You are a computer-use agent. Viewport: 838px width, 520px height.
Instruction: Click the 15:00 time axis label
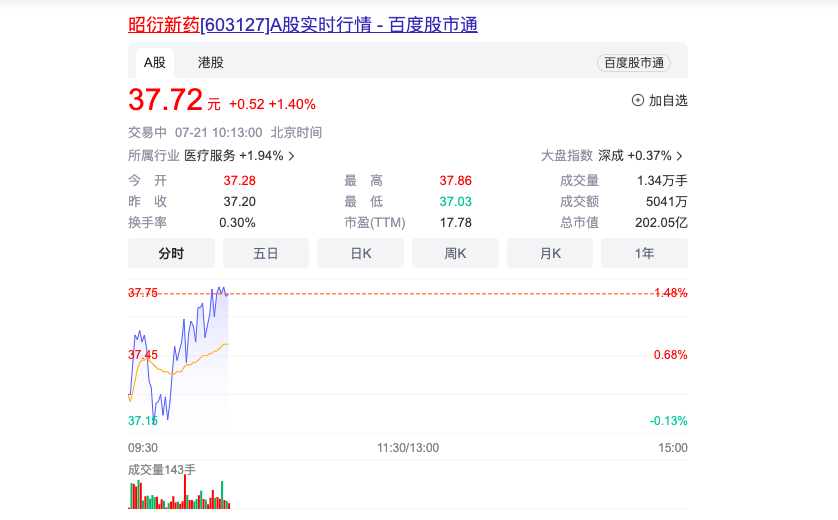coord(673,448)
